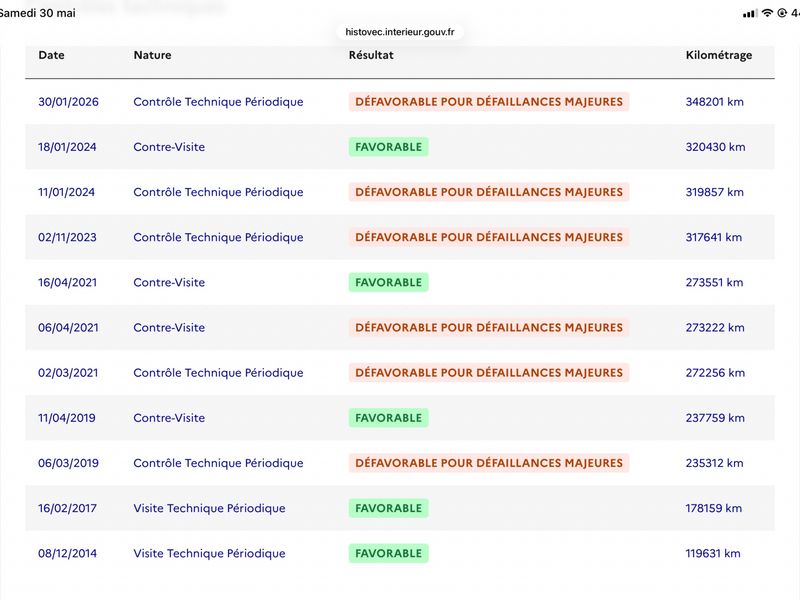Select the 119631 km mileage value
This screenshot has height=600, width=800.
coord(713,554)
